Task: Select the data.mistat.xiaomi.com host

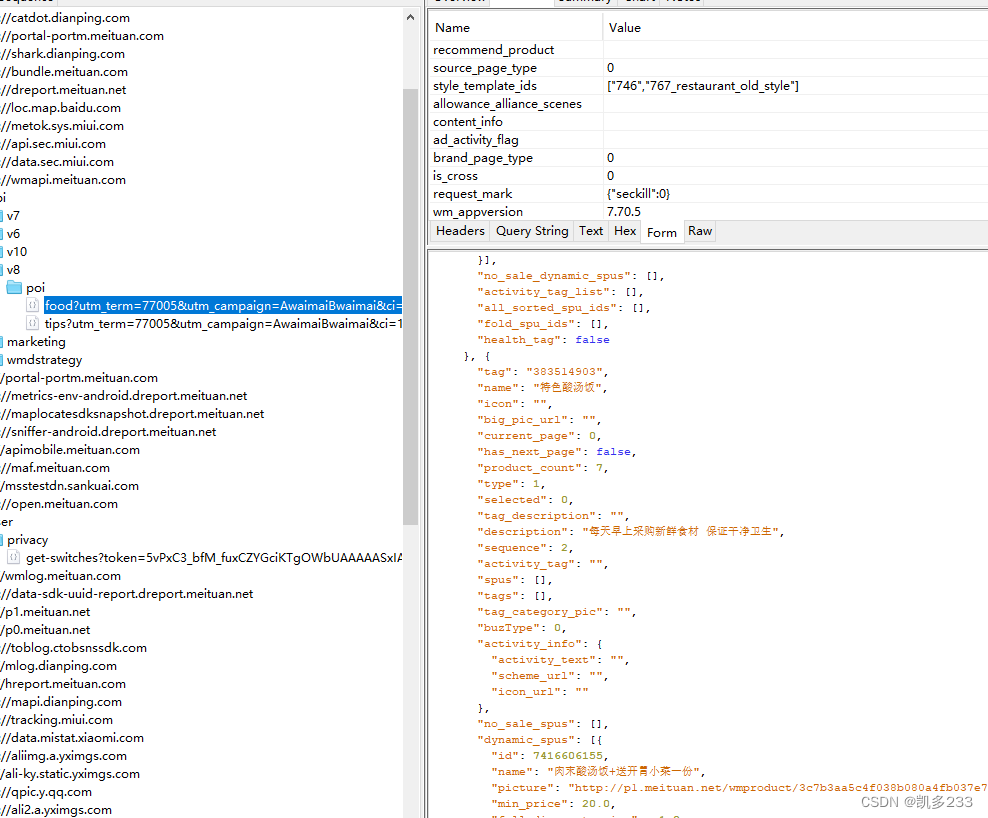Action: [72, 738]
